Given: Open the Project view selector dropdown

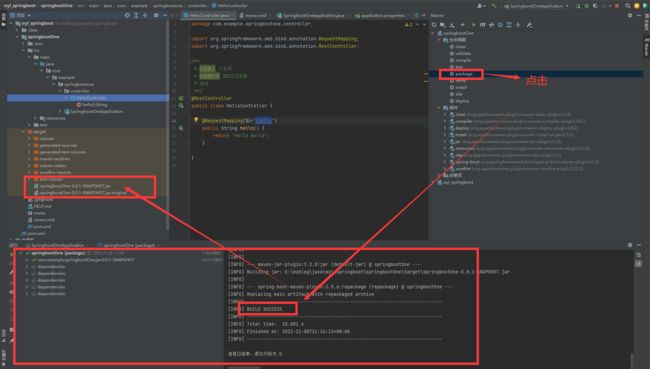Looking at the screenshot, I should tap(21, 15).
